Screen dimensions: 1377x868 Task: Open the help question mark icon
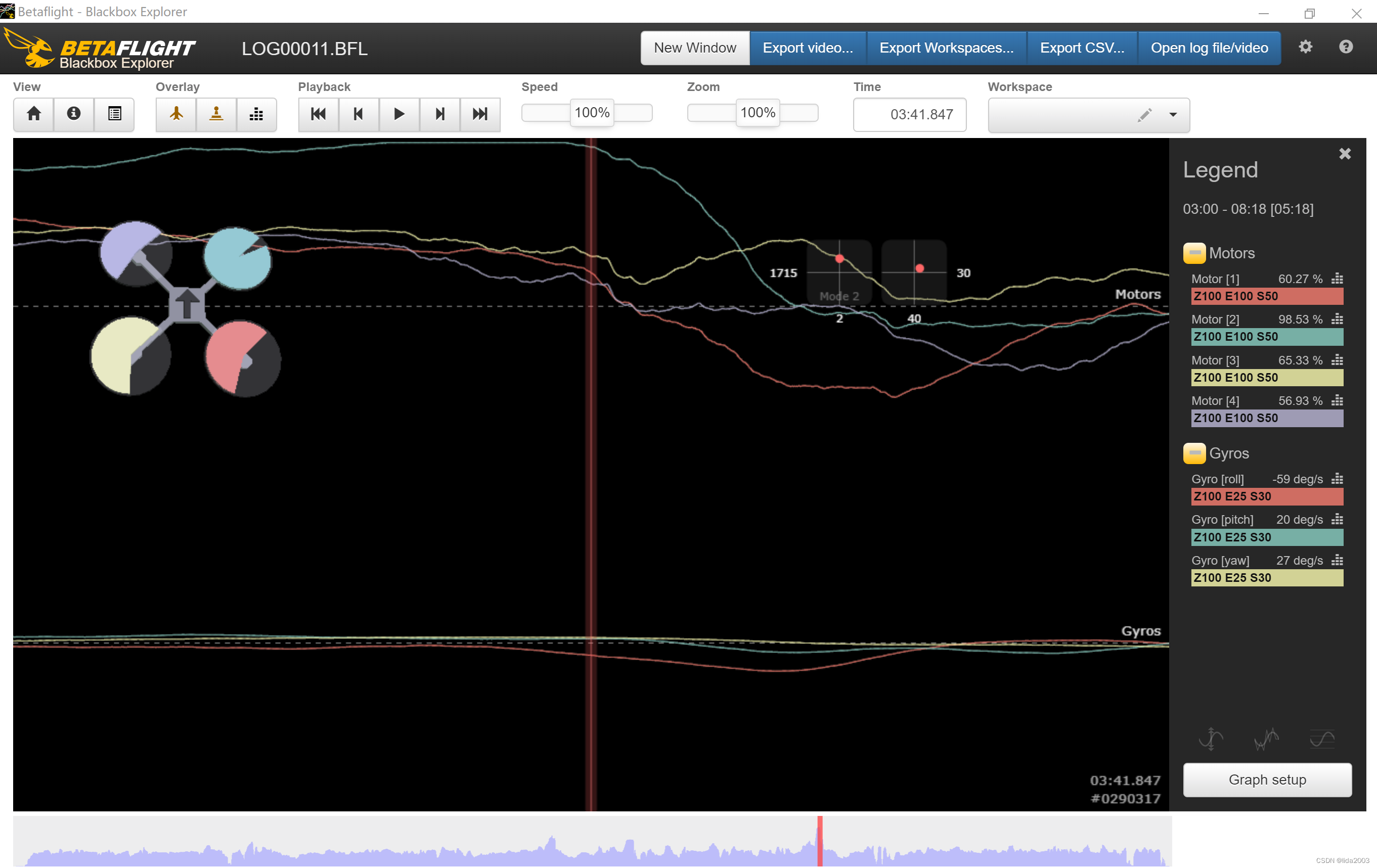[x=1346, y=47]
